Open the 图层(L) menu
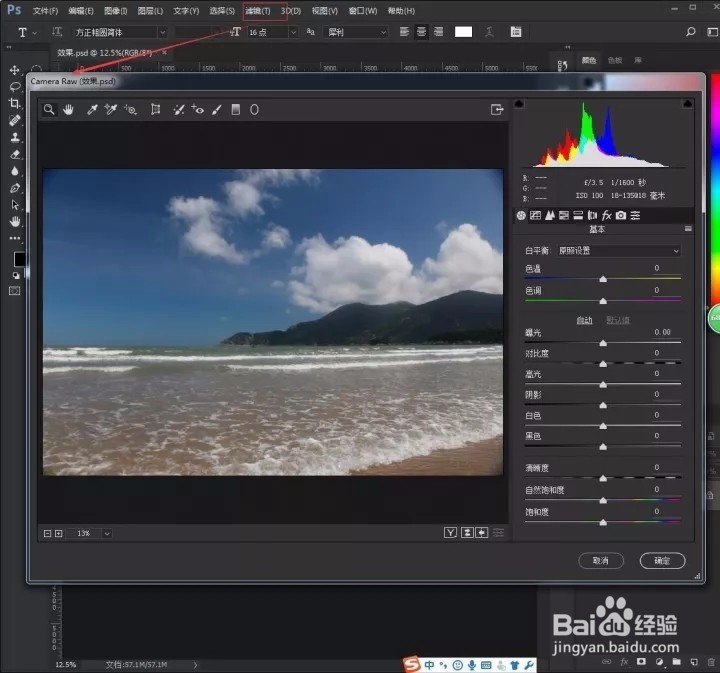The image size is (720, 673). 150,11
